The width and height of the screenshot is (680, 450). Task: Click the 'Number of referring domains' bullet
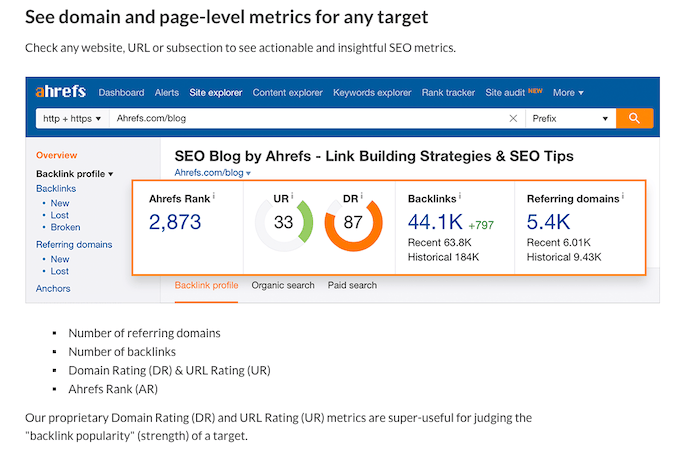[144, 333]
